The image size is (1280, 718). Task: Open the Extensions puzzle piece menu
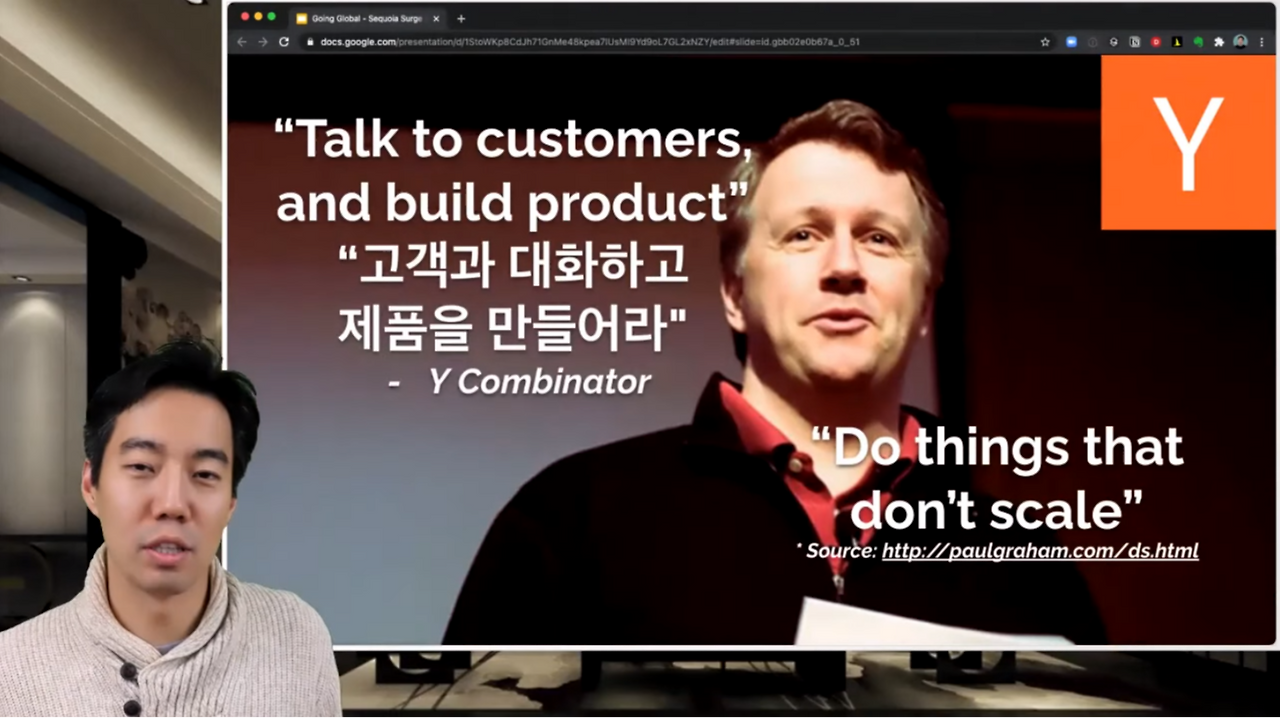click(1219, 42)
